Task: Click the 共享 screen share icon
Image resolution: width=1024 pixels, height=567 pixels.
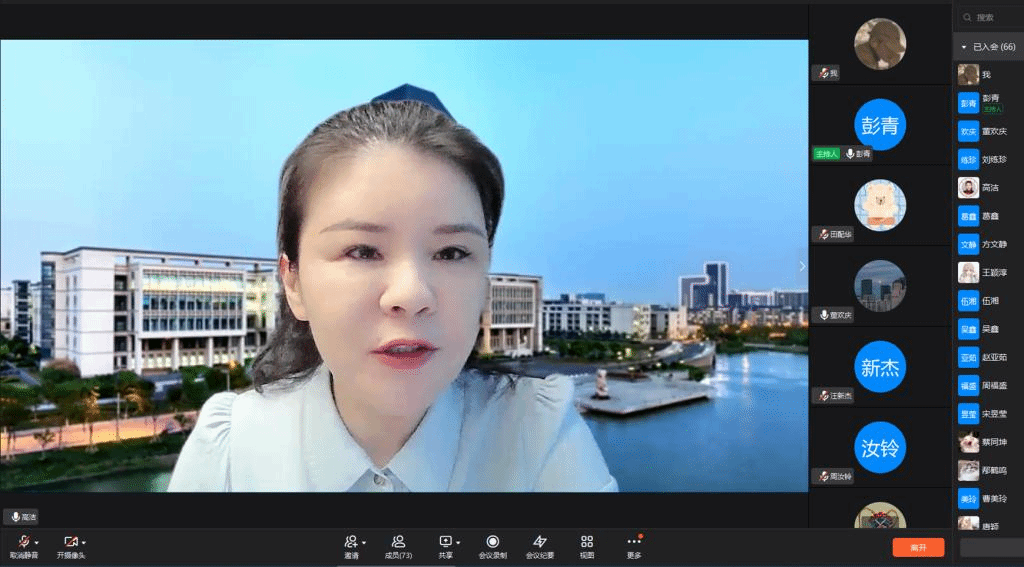Action: click(445, 541)
